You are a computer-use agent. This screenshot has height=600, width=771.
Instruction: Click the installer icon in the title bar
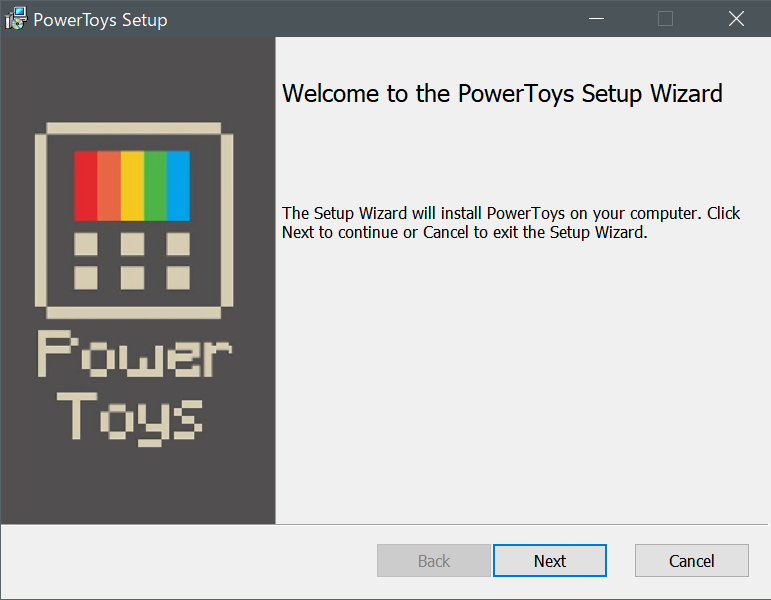[16, 19]
